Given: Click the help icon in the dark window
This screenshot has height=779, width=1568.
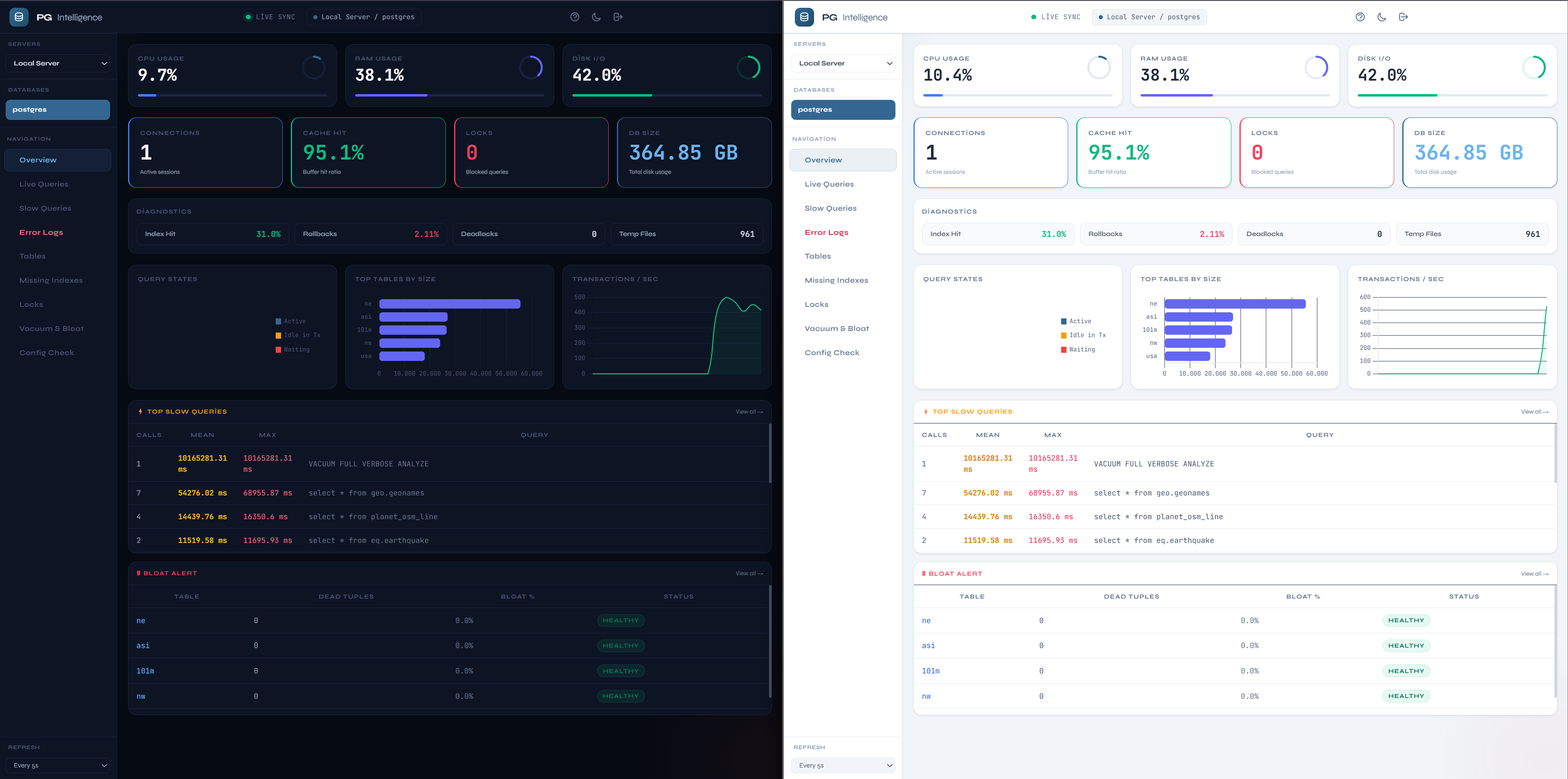Looking at the screenshot, I should (x=575, y=17).
